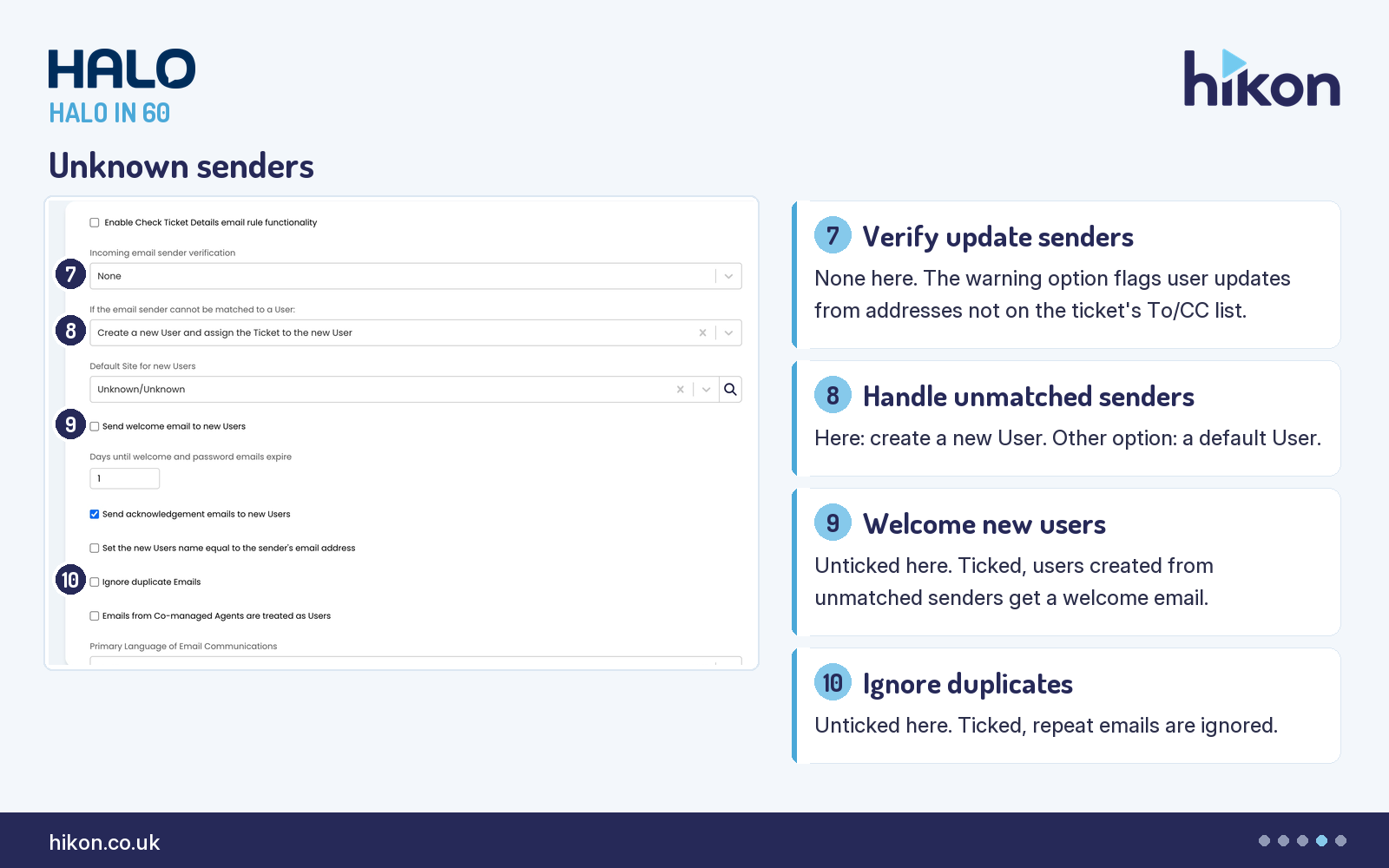
Task: Open the hikon.co.uk link
Action: click(x=104, y=843)
